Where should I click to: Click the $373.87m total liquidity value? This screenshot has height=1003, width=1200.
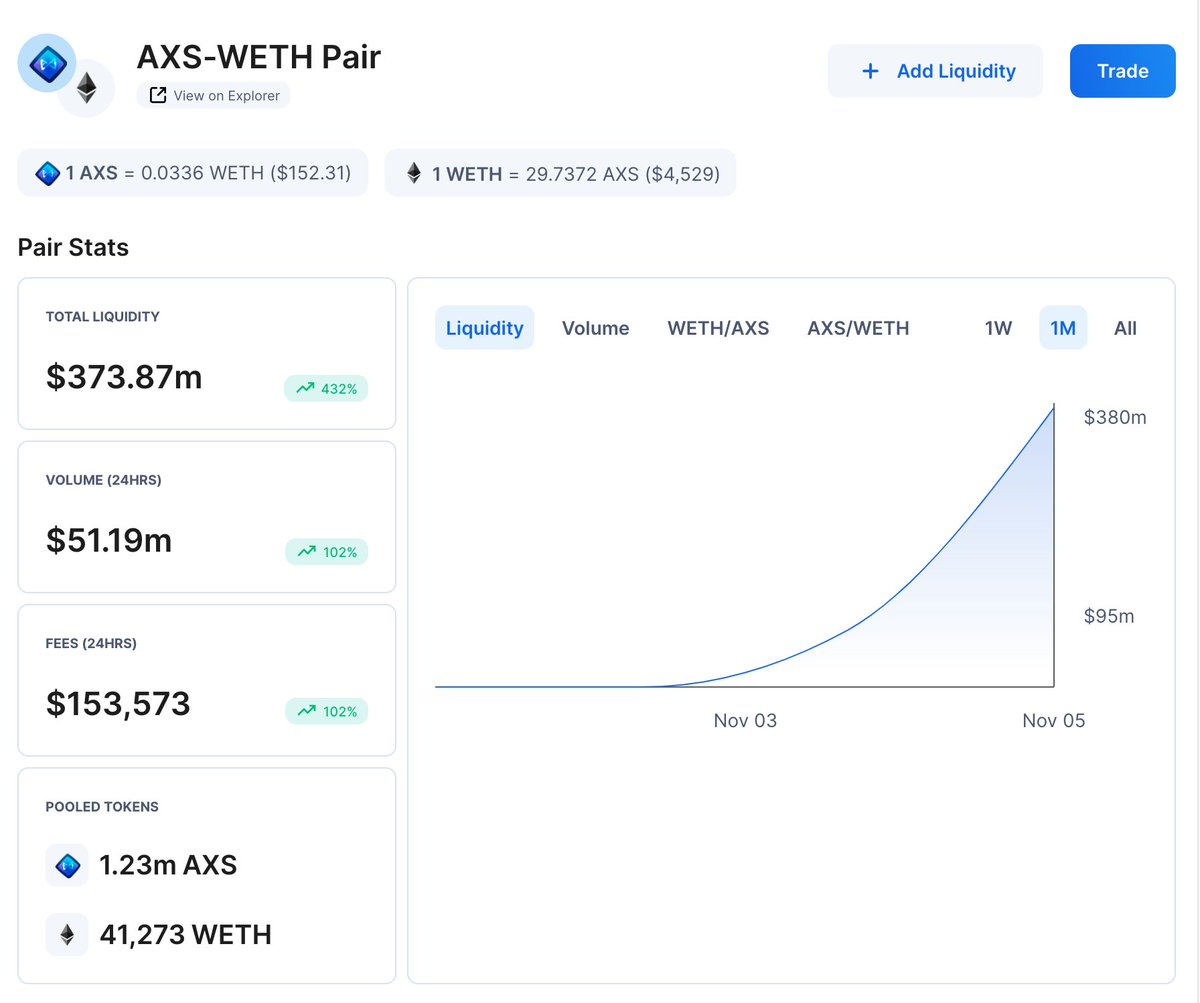click(x=124, y=377)
